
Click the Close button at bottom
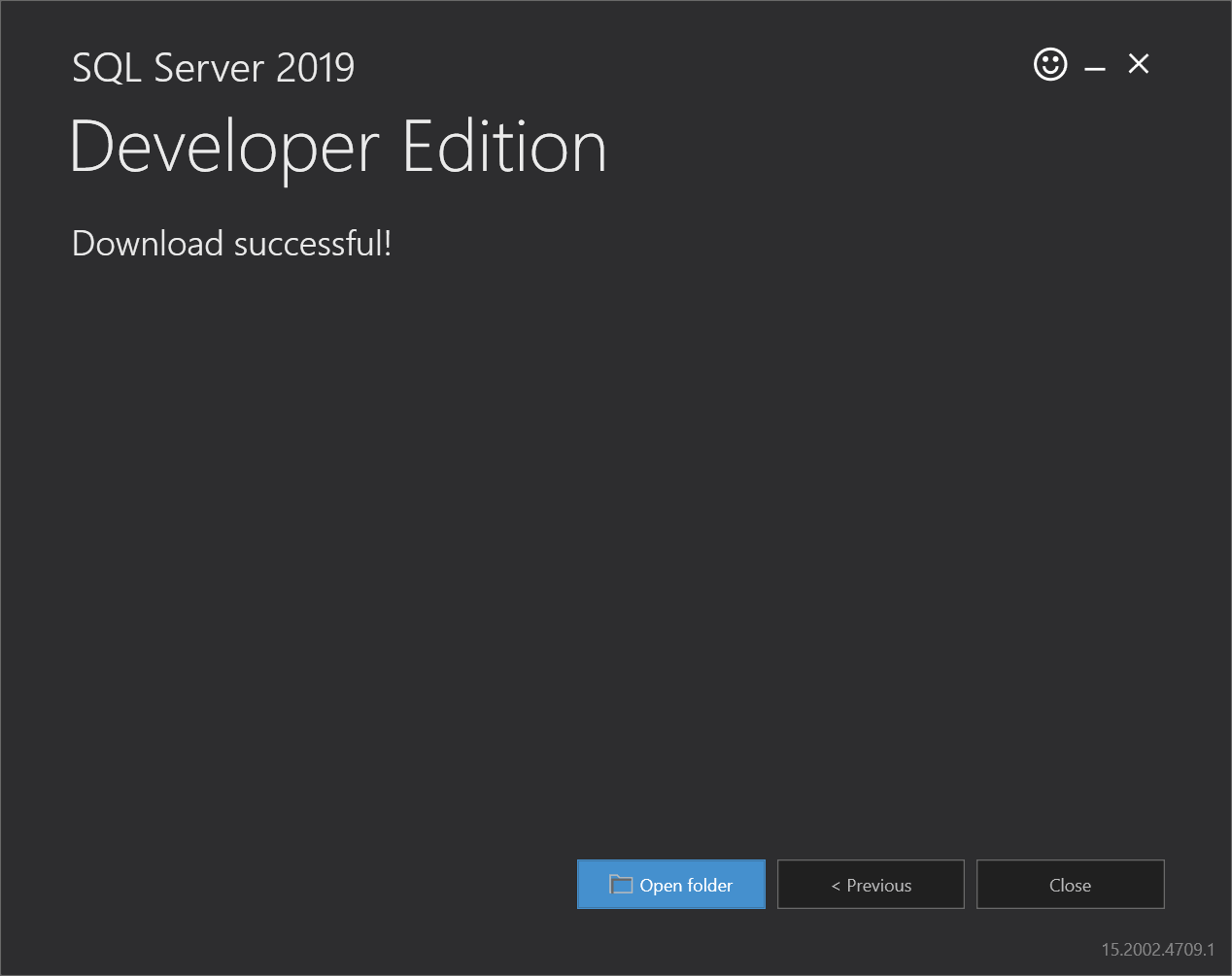click(1070, 885)
